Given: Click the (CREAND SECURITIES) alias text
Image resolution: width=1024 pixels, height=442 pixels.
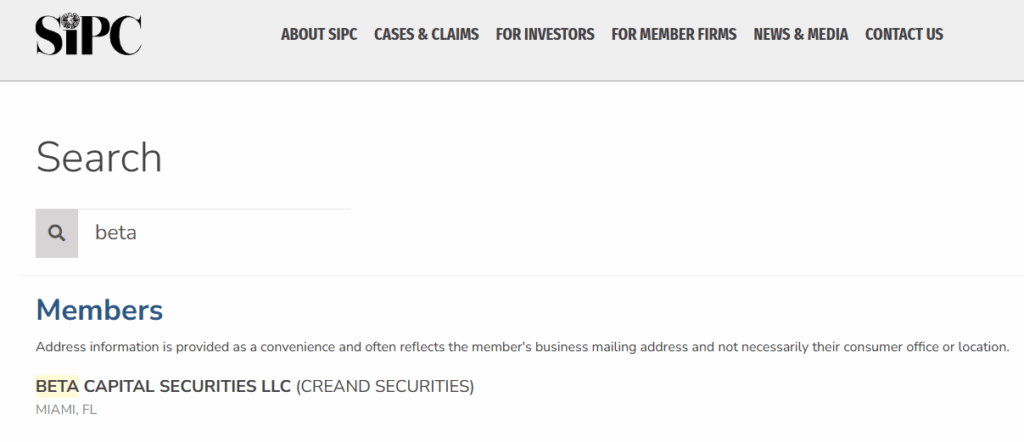Looking at the screenshot, I should pos(385,386).
